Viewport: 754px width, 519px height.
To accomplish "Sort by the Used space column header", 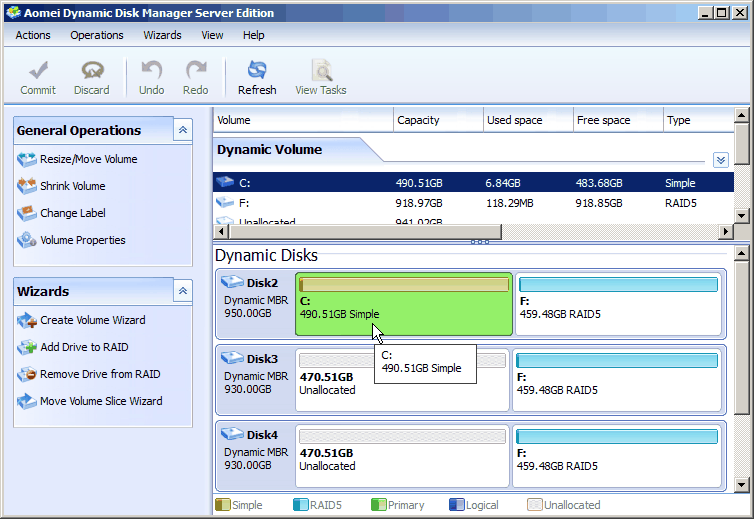I will tap(528, 120).
